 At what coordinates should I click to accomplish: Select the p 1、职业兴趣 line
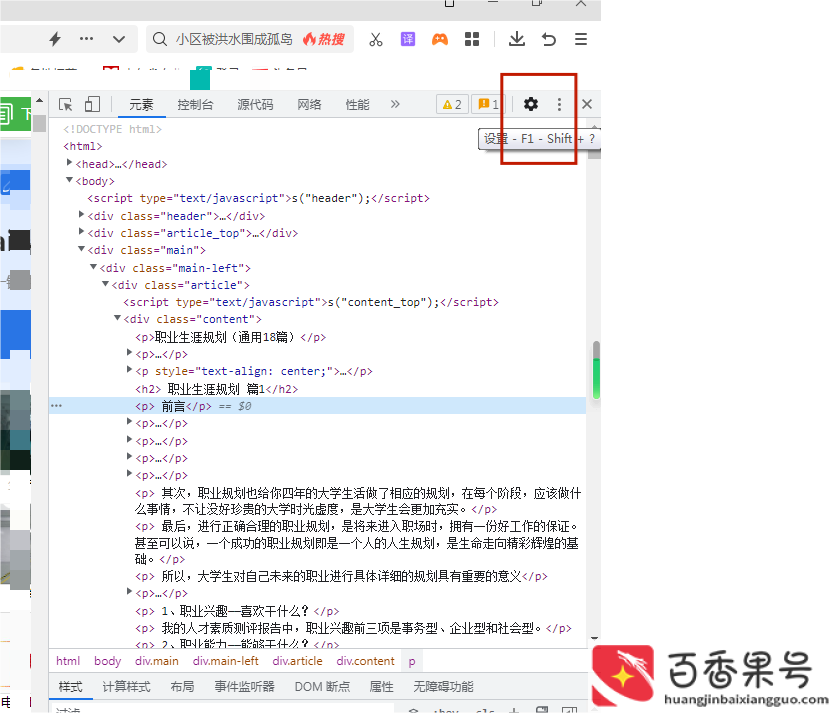point(237,611)
